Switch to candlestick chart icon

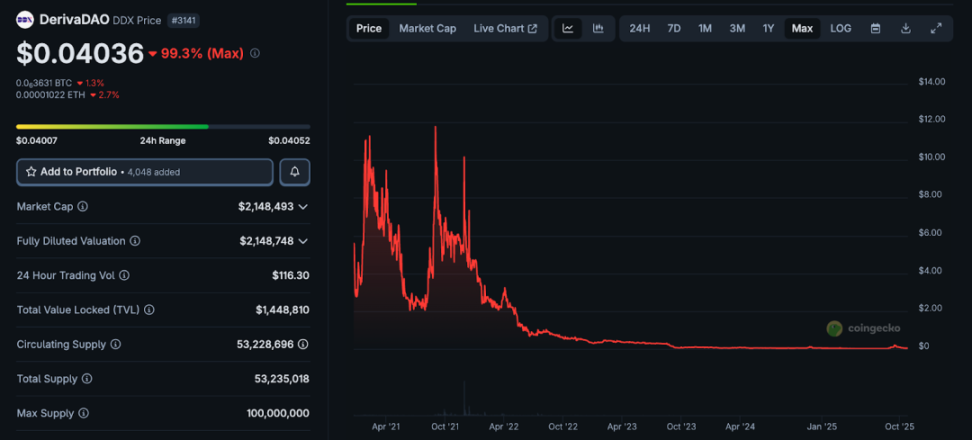598,29
